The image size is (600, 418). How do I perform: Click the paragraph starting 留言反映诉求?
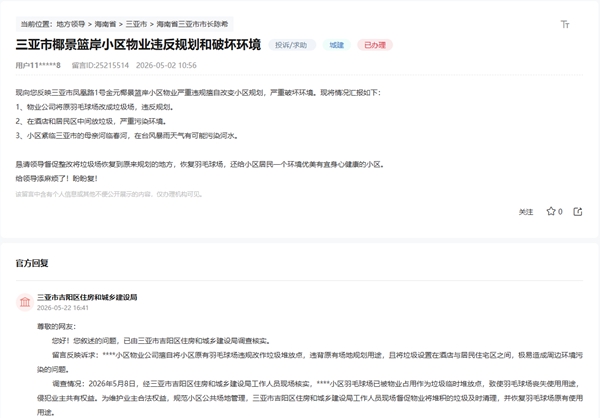click(310, 362)
